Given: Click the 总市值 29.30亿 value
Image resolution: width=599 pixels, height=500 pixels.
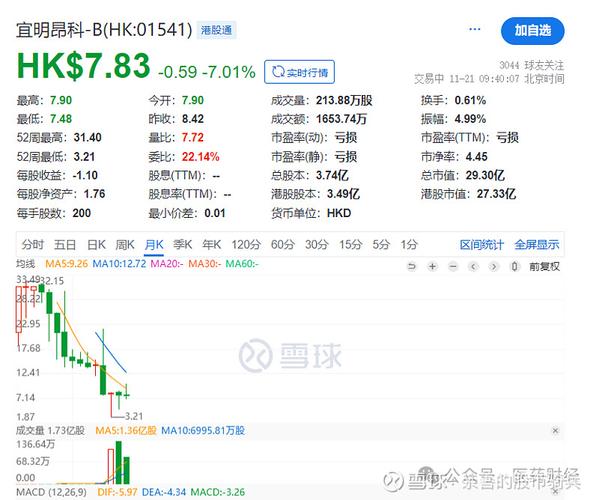Looking at the screenshot, I should point(485,175).
